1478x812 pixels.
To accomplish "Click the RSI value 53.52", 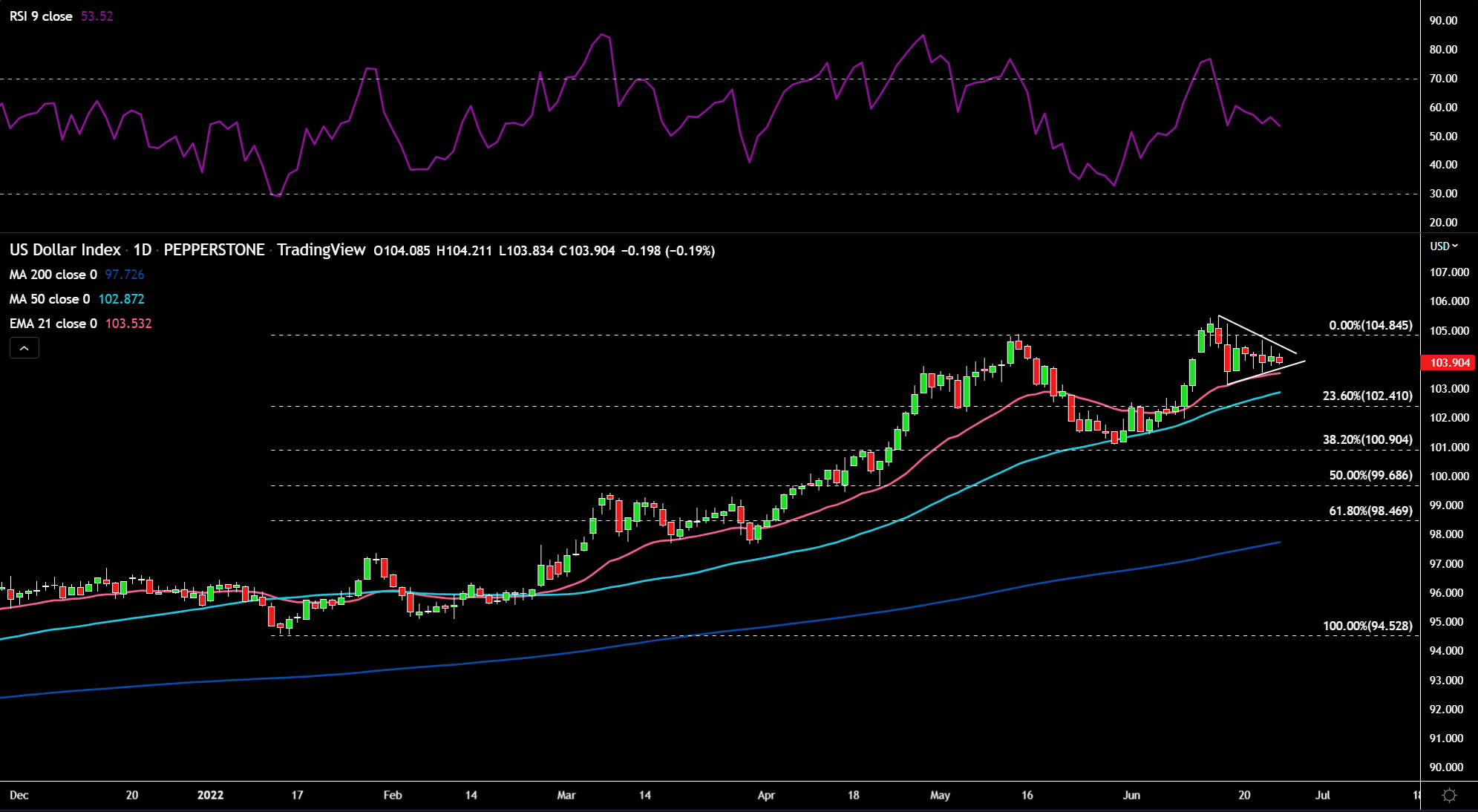I will (97, 16).
